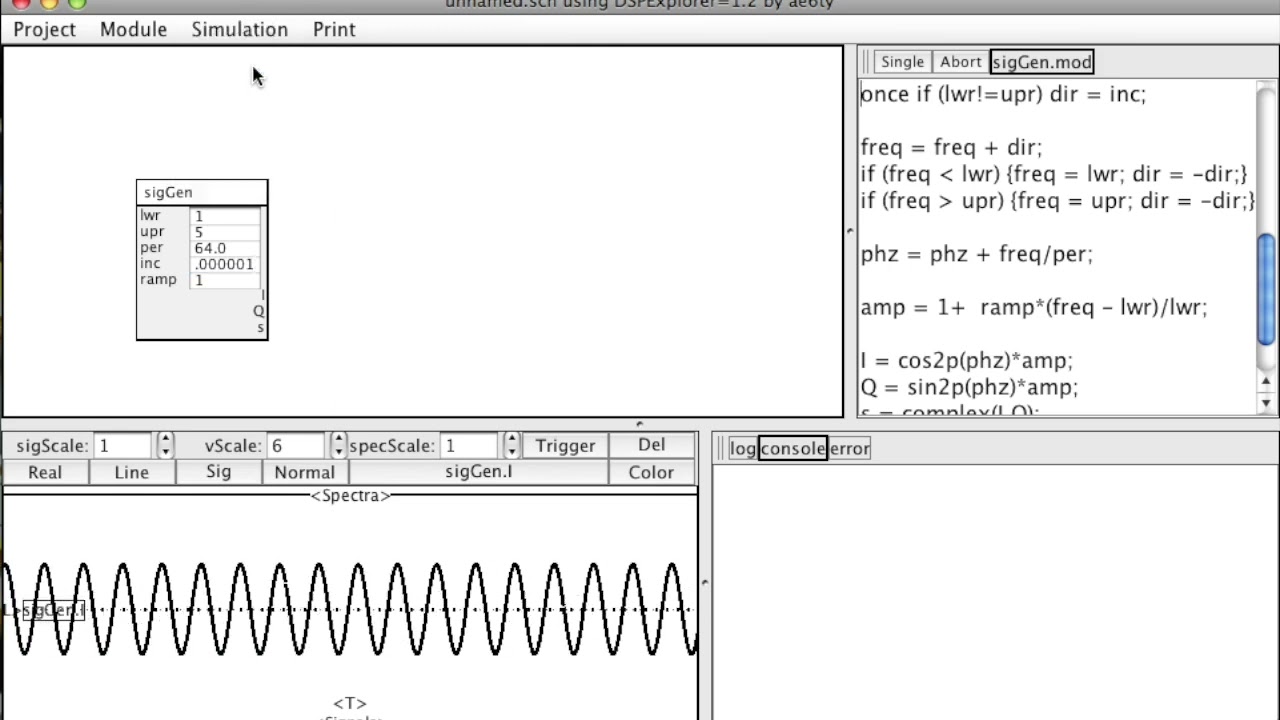Toggle the Real display mode button
1280x720 pixels.
(x=45, y=472)
